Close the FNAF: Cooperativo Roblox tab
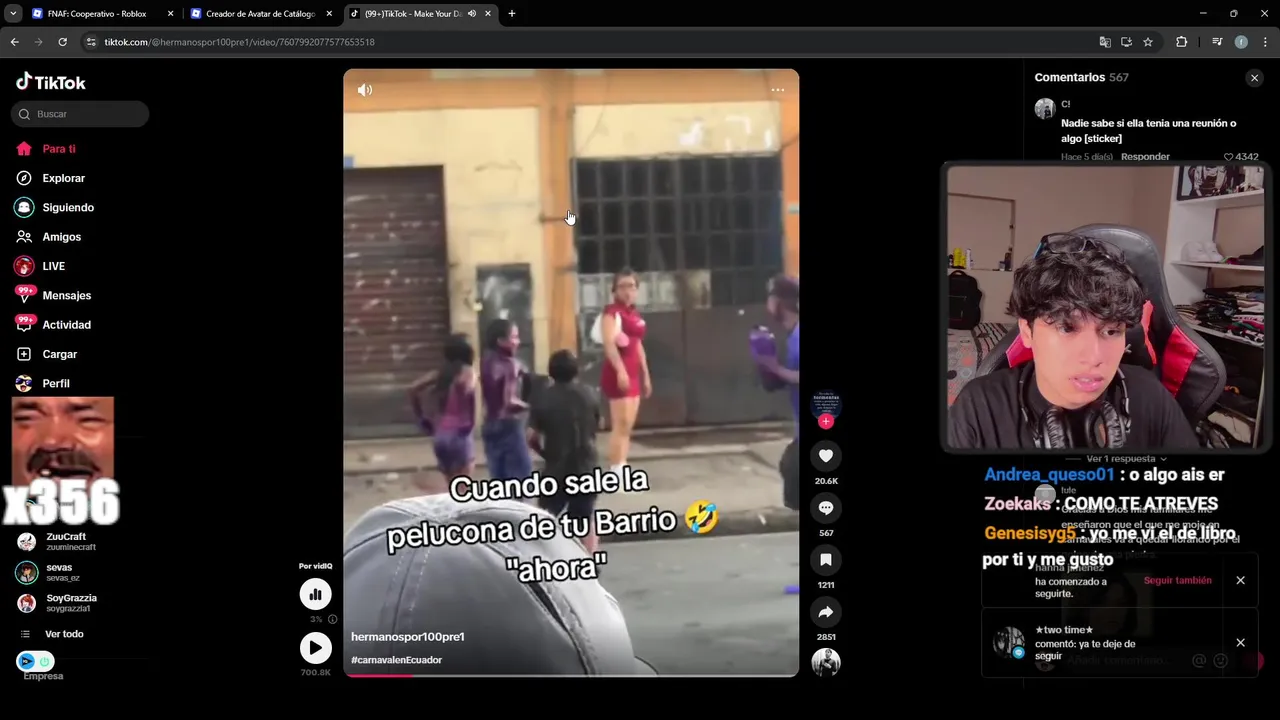This screenshot has height=720, width=1280. [171, 14]
